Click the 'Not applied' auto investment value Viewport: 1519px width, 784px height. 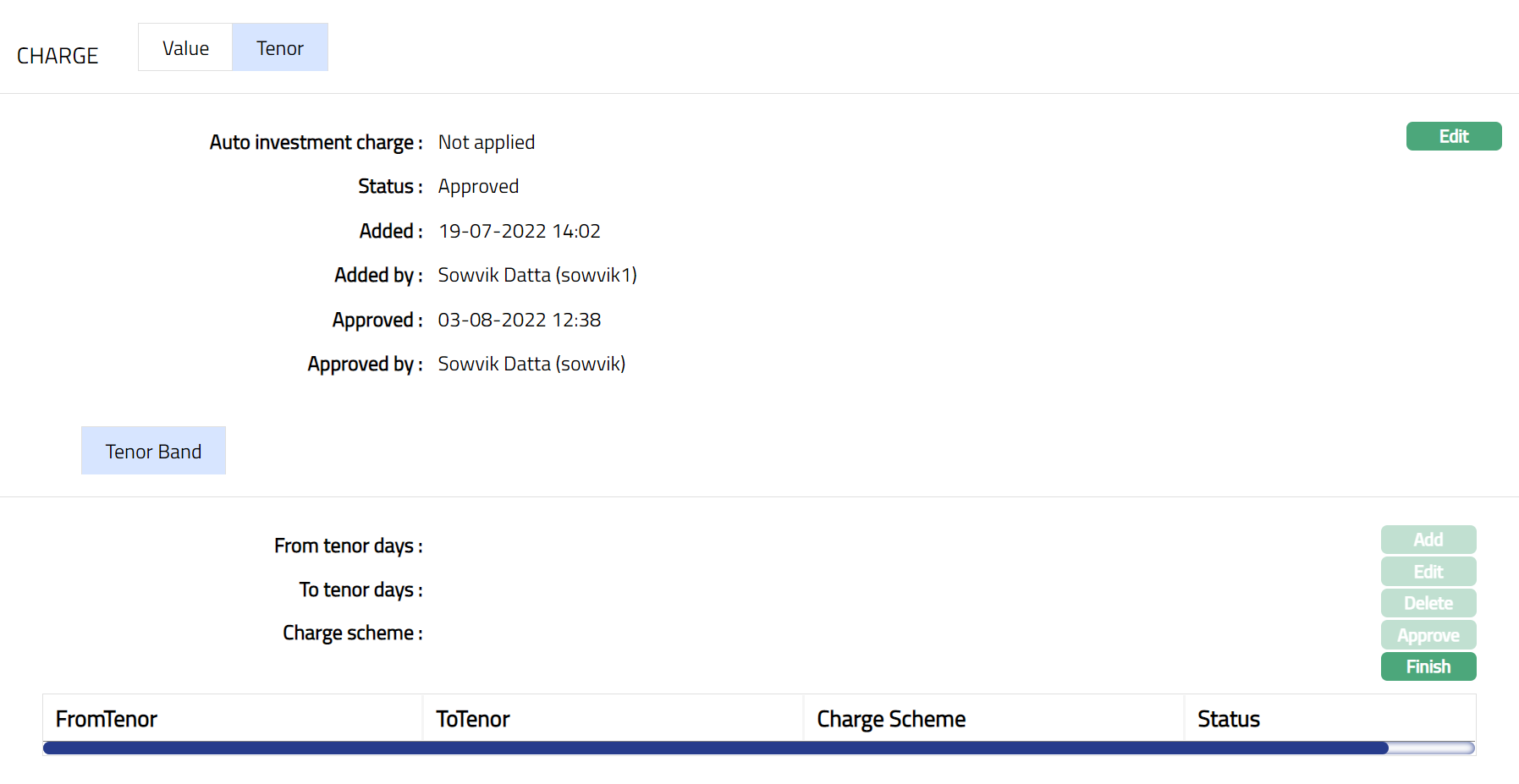(x=487, y=142)
